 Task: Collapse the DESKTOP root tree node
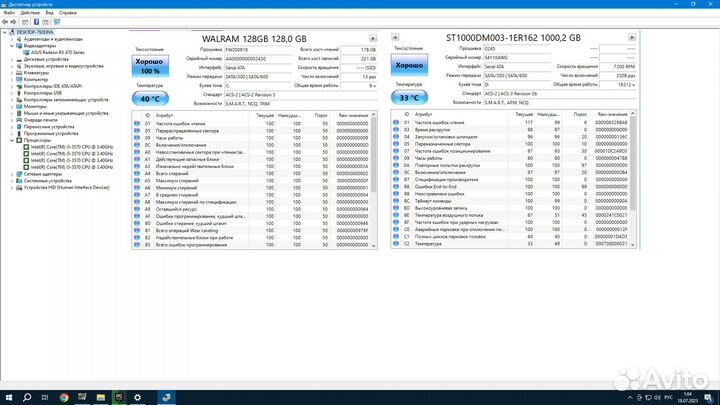[5, 32]
